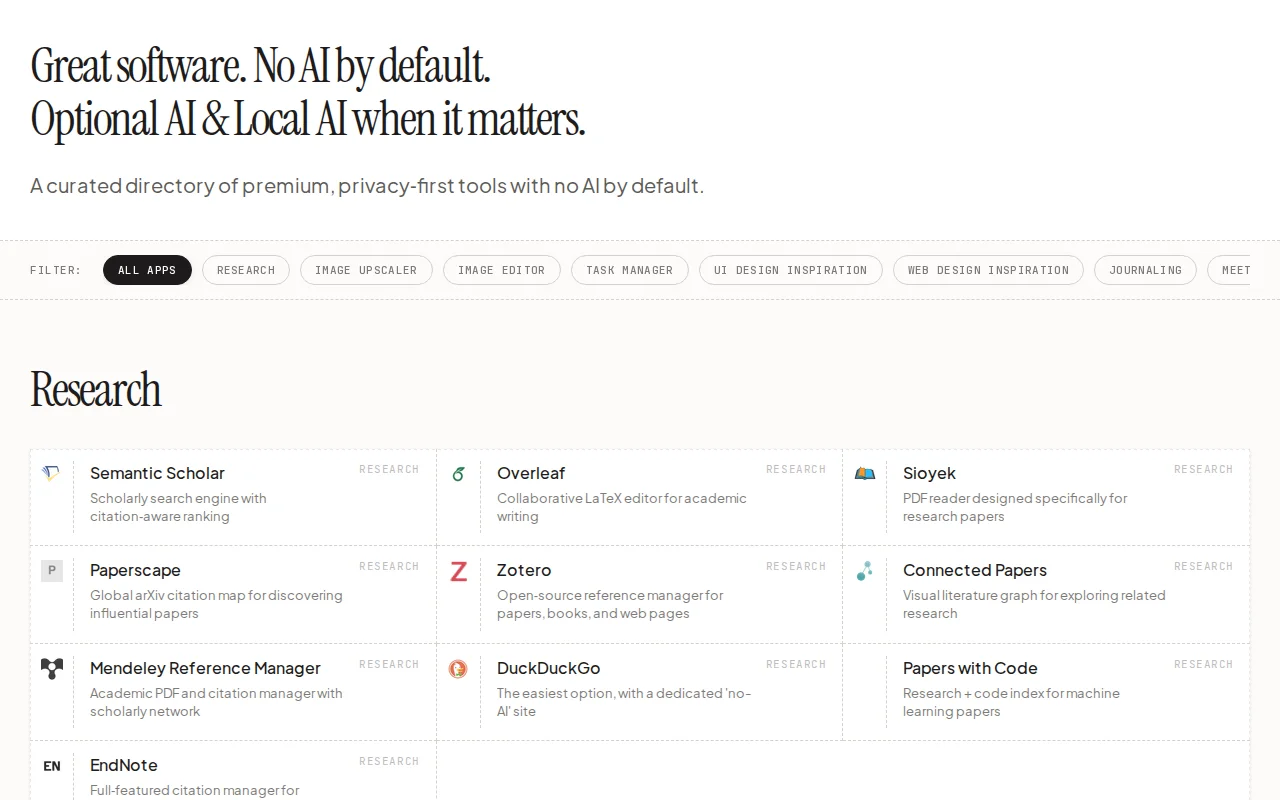Image resolution: width=1280 pixels, height=800 pixels.
Task: Click the Research section heading
Action: (95, 390)
